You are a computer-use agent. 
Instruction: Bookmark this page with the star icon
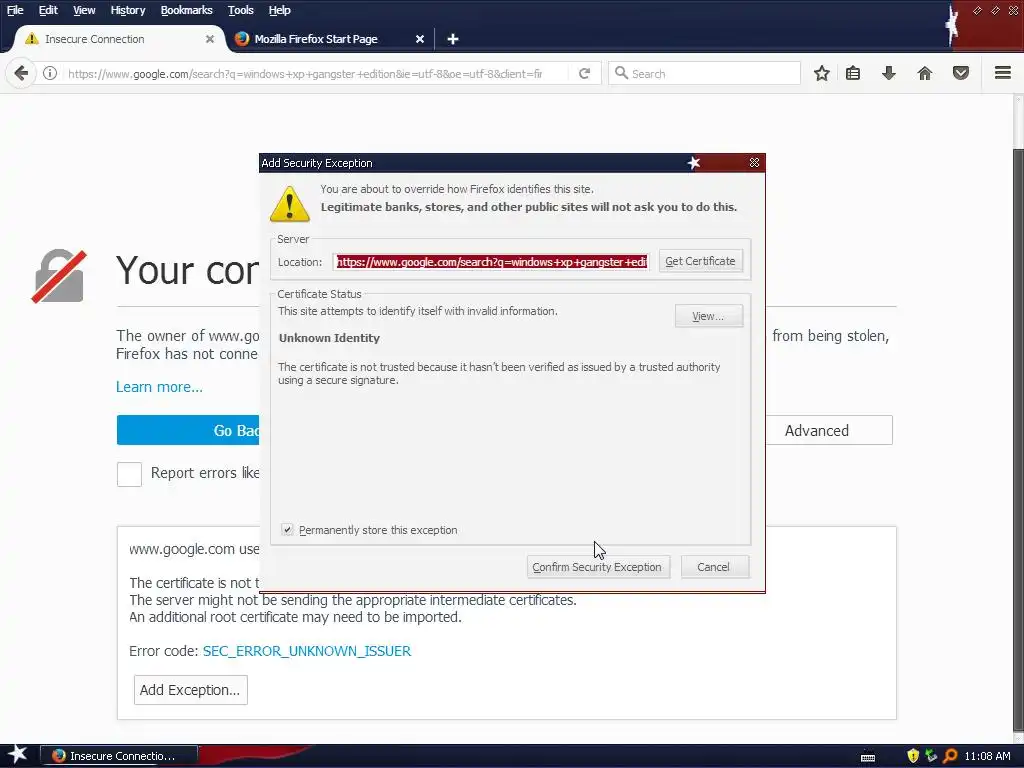pos(822,73)
